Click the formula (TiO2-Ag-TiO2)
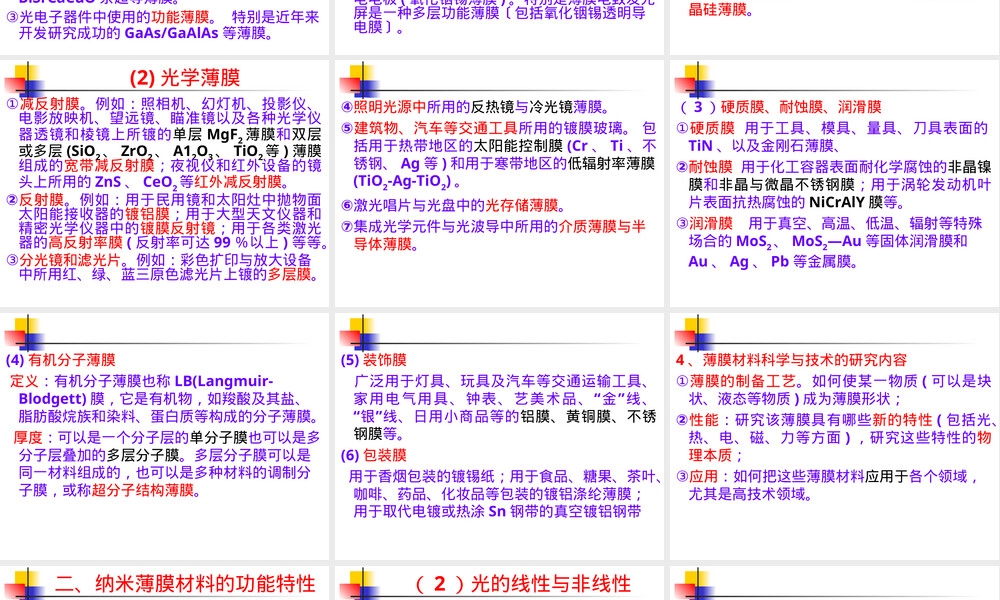This screenshot has width=1000, height=600. pyautogui.click(x=403, y=182)
